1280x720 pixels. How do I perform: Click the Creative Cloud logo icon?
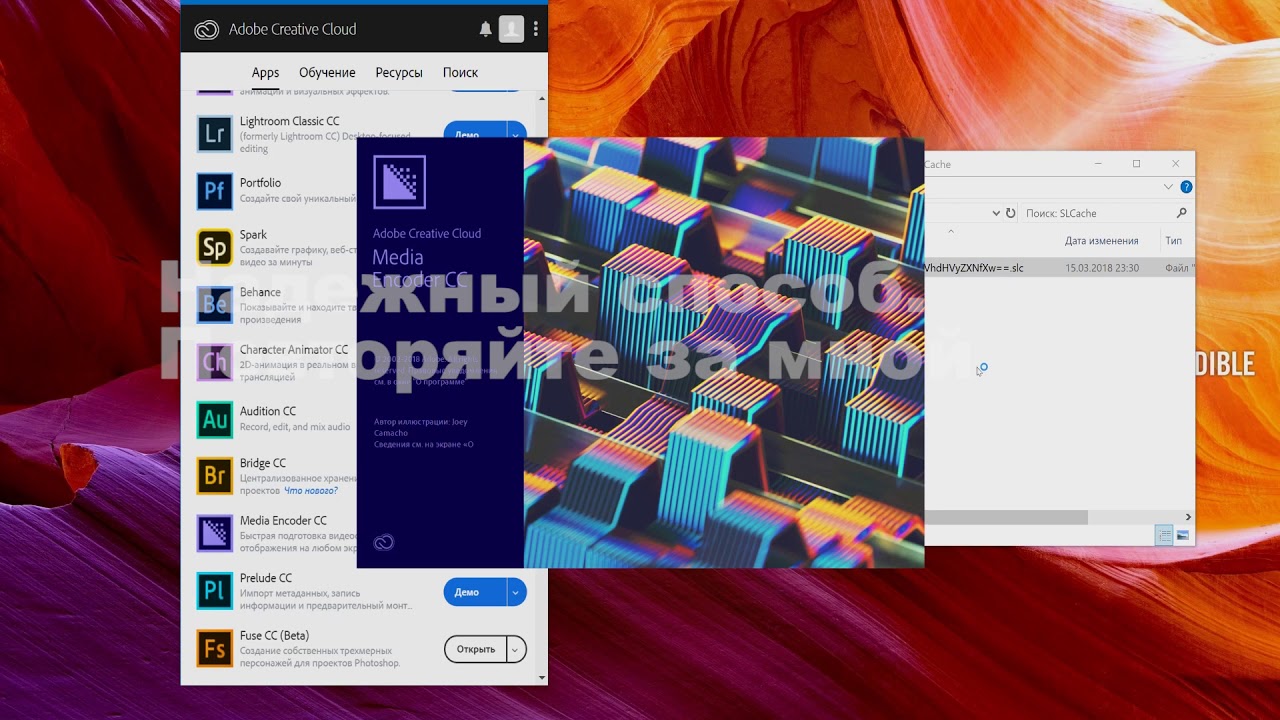(x=206, y=30)
